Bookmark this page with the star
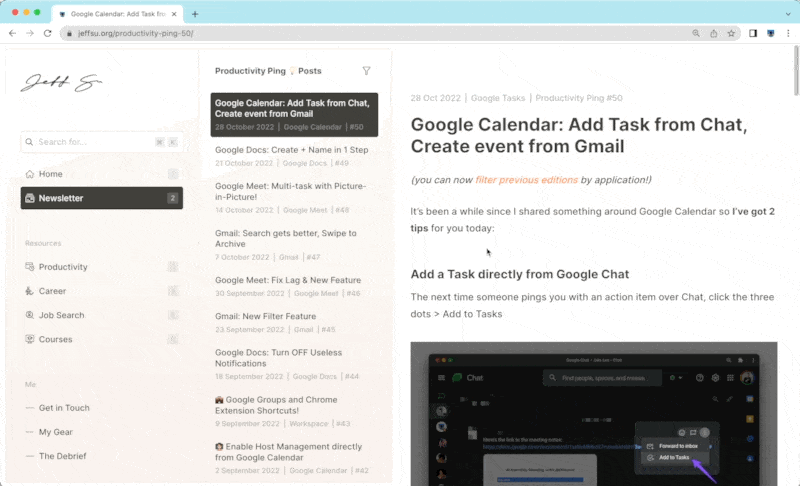The width and height of the screenshot is (800, 486). coord(731,33)
